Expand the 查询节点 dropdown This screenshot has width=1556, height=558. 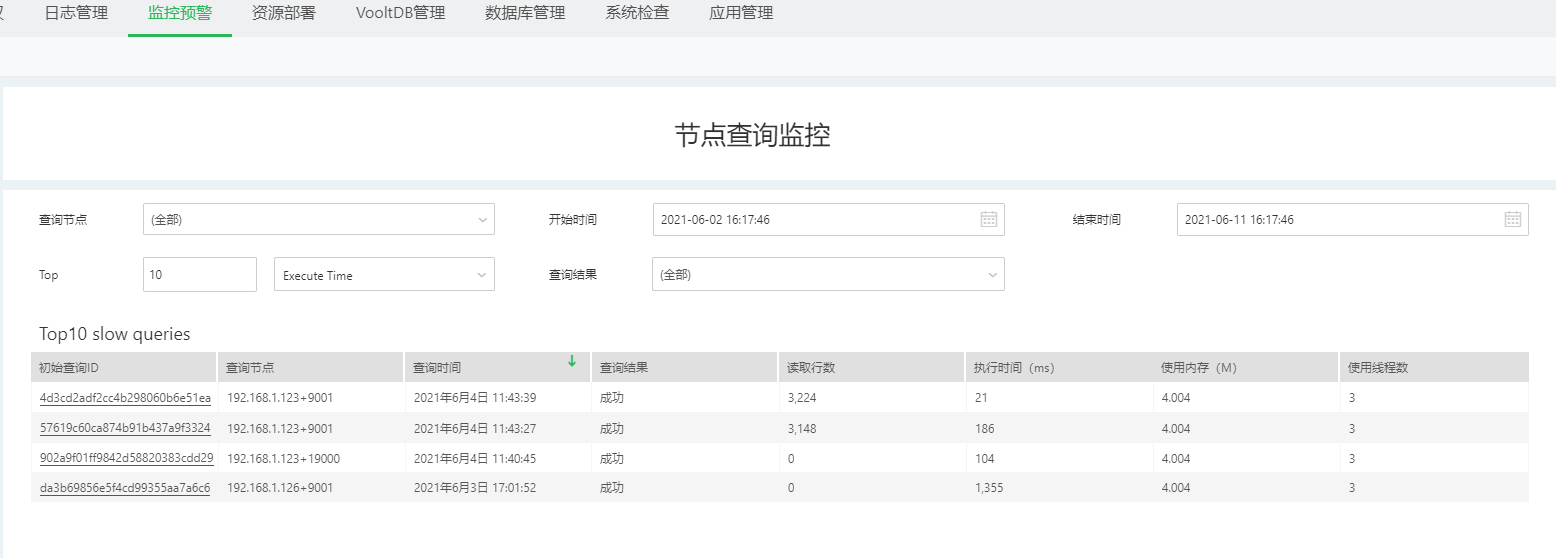318,220
